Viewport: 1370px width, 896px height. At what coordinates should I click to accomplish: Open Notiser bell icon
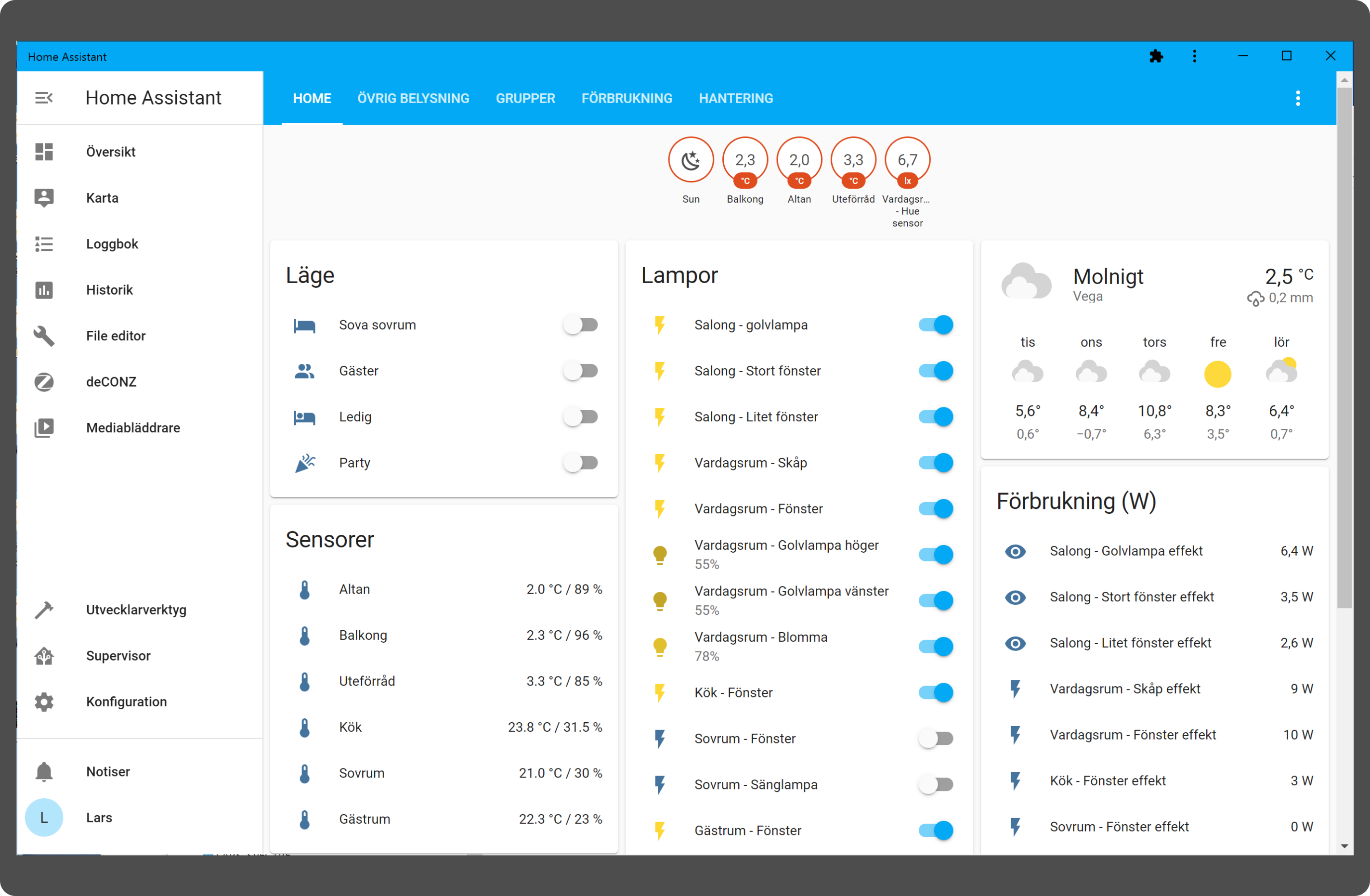[44, 772]
